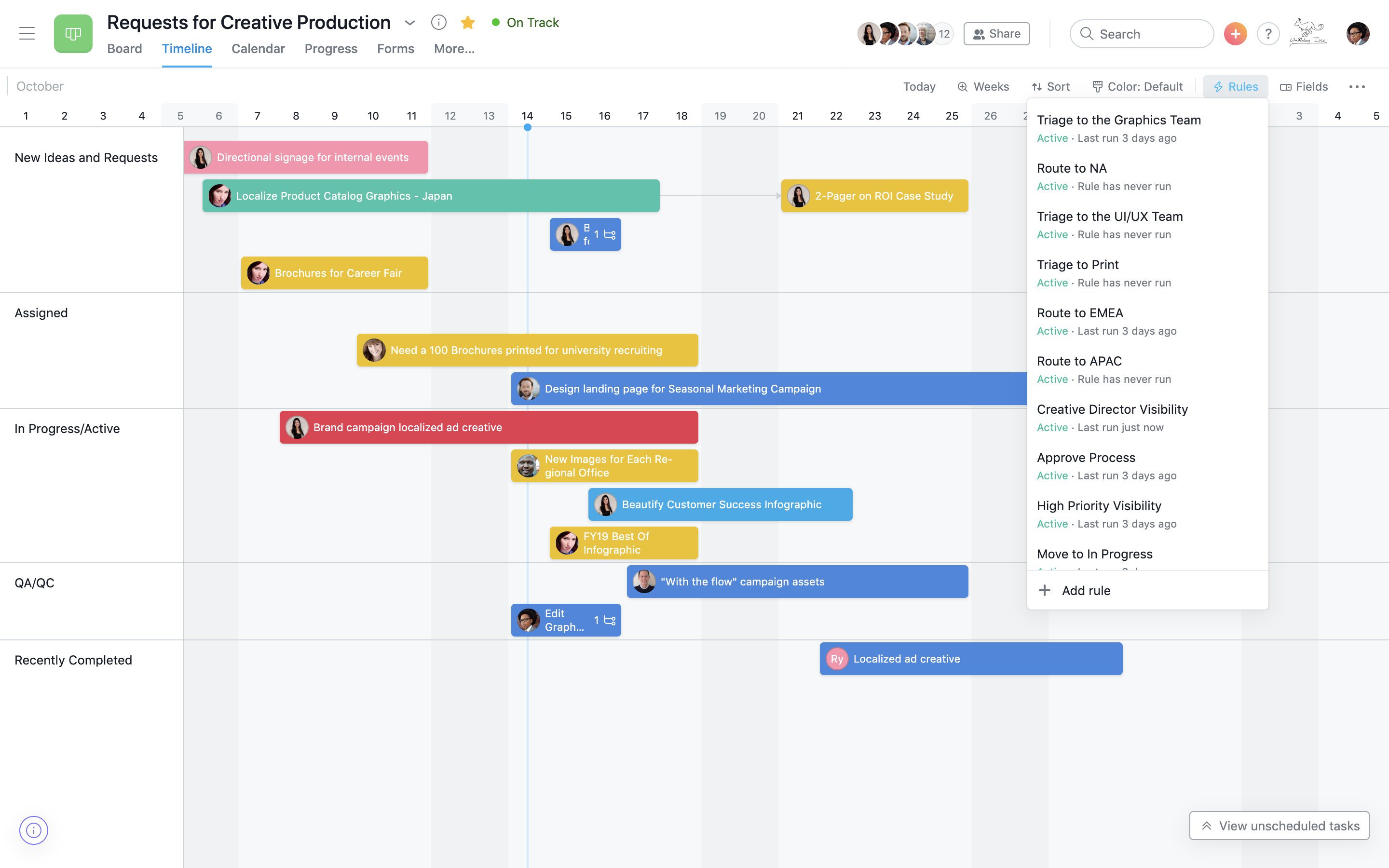Click the Timeline view icon
The height and width of the screenshot is (868, 1389).
186,48
